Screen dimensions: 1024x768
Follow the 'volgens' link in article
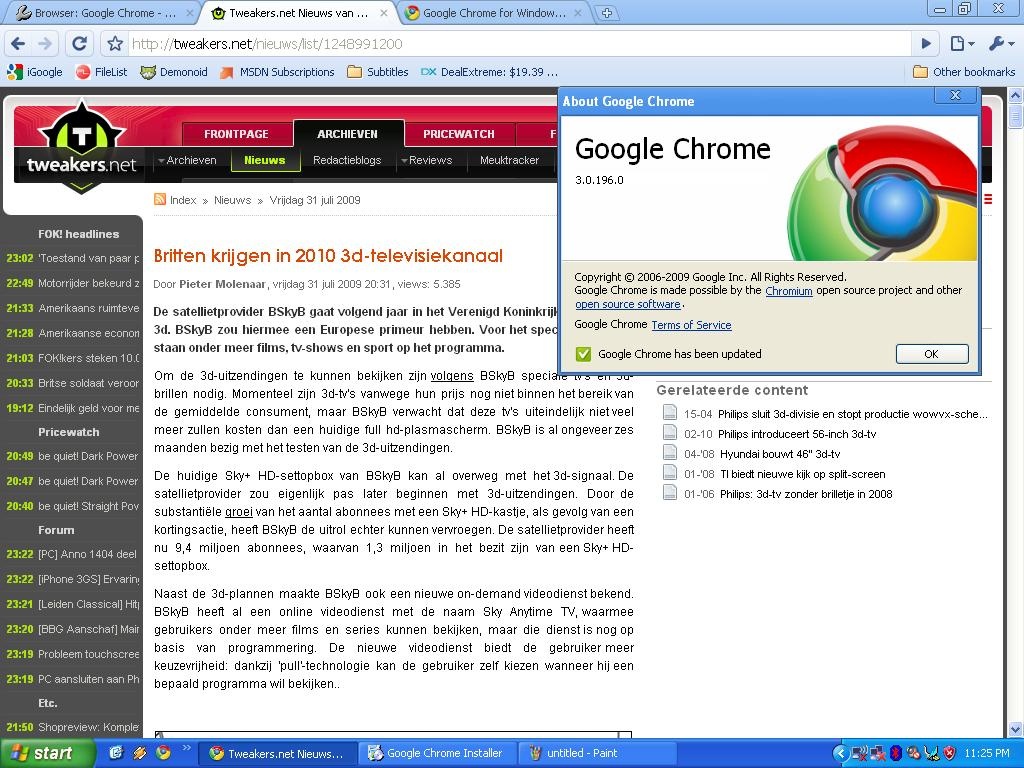tap(452, 376)
